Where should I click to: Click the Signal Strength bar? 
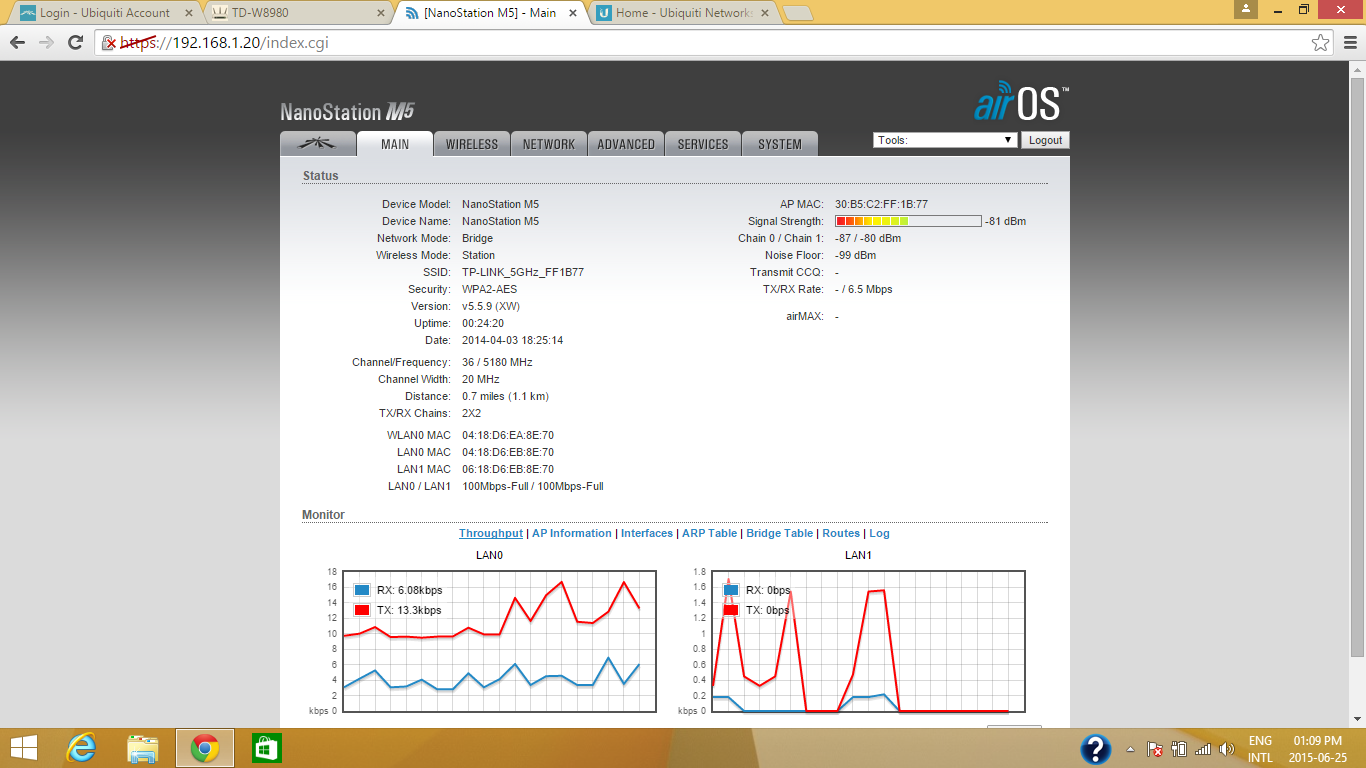(x=908, y=221)
